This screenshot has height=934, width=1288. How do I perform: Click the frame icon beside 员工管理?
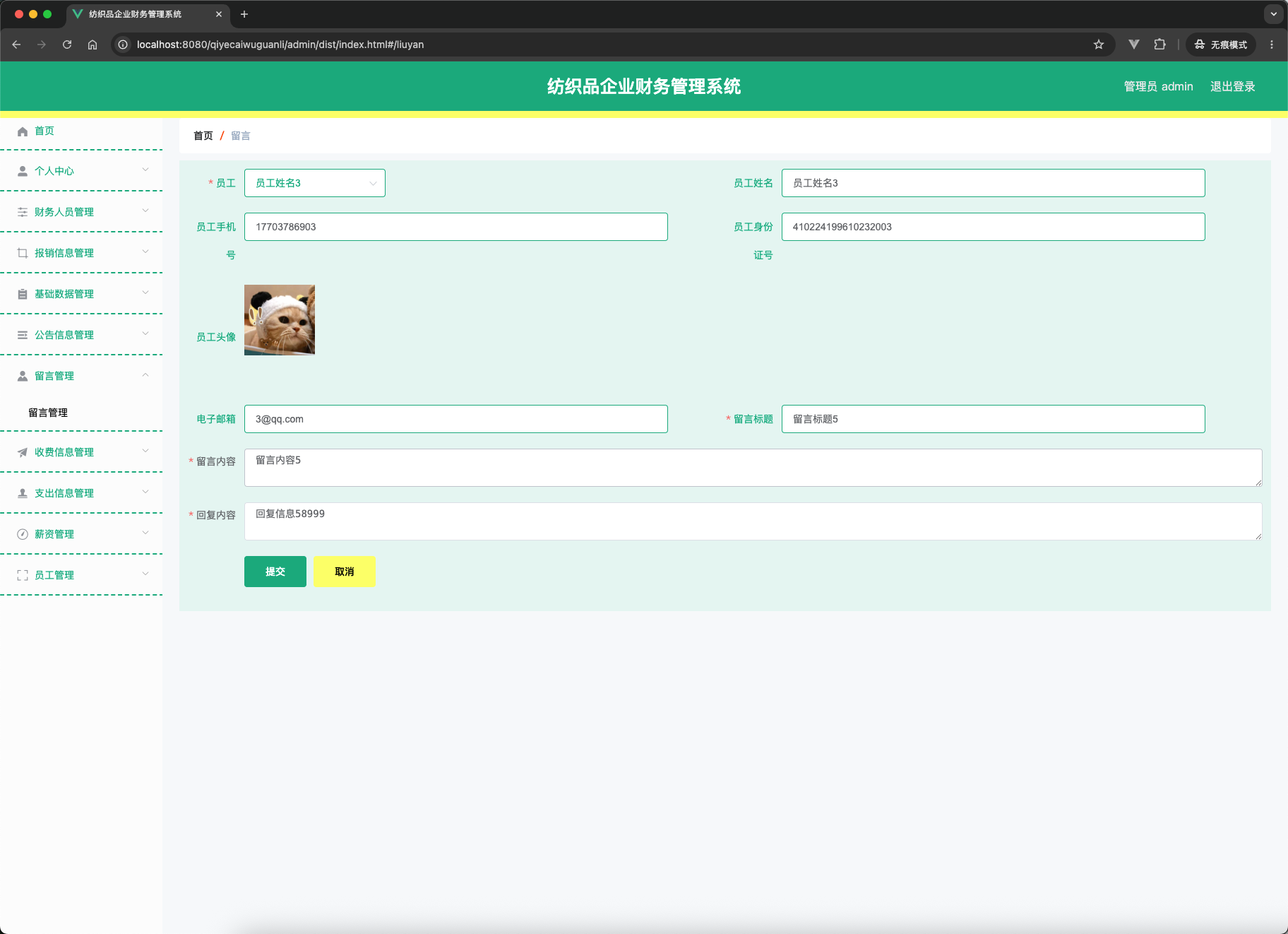(23, 575)
